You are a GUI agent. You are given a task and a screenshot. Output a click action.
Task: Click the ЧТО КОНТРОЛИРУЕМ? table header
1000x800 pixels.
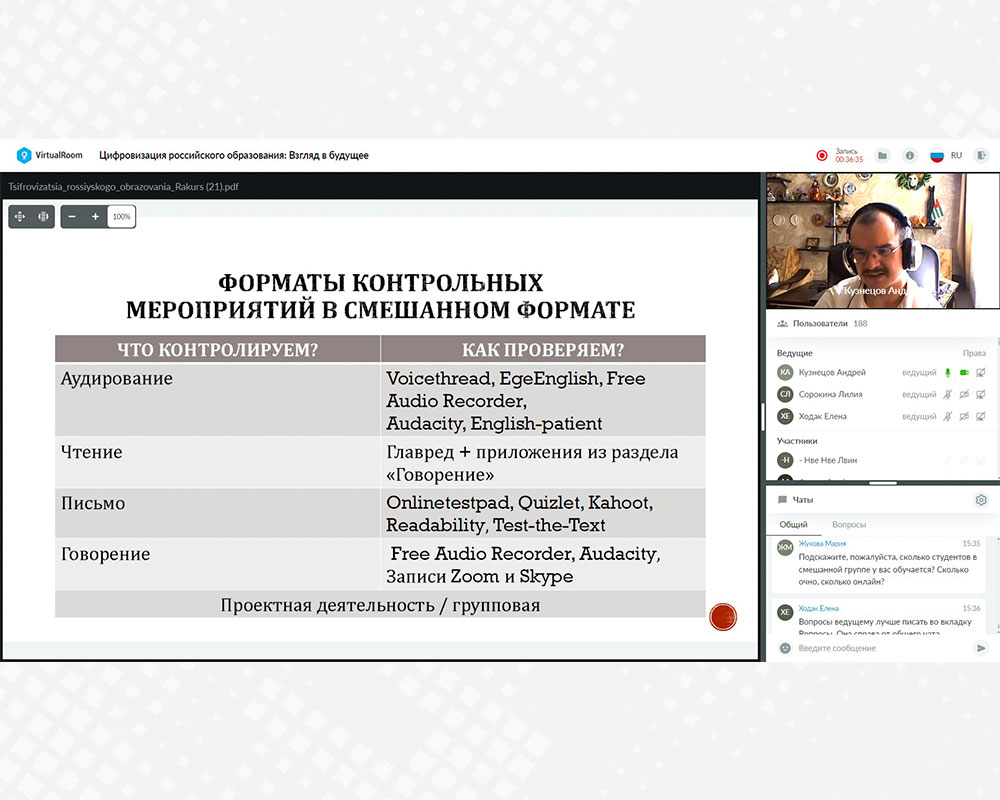217,350
